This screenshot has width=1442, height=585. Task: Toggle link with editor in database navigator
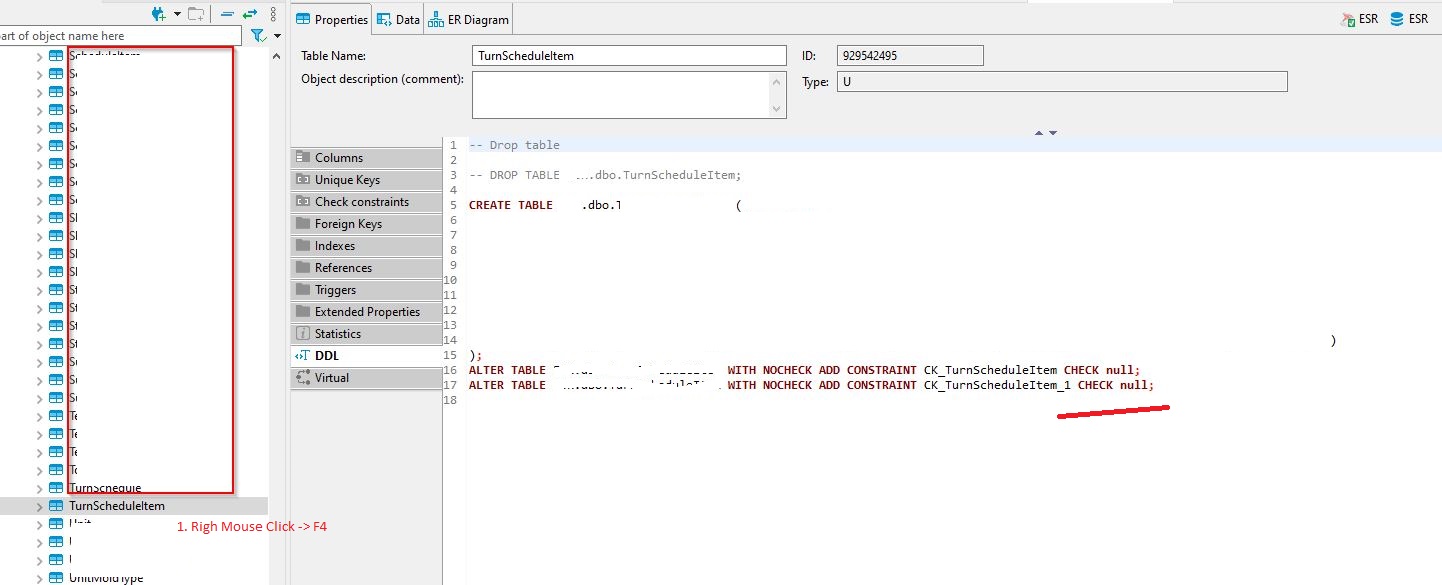(250, 13)
